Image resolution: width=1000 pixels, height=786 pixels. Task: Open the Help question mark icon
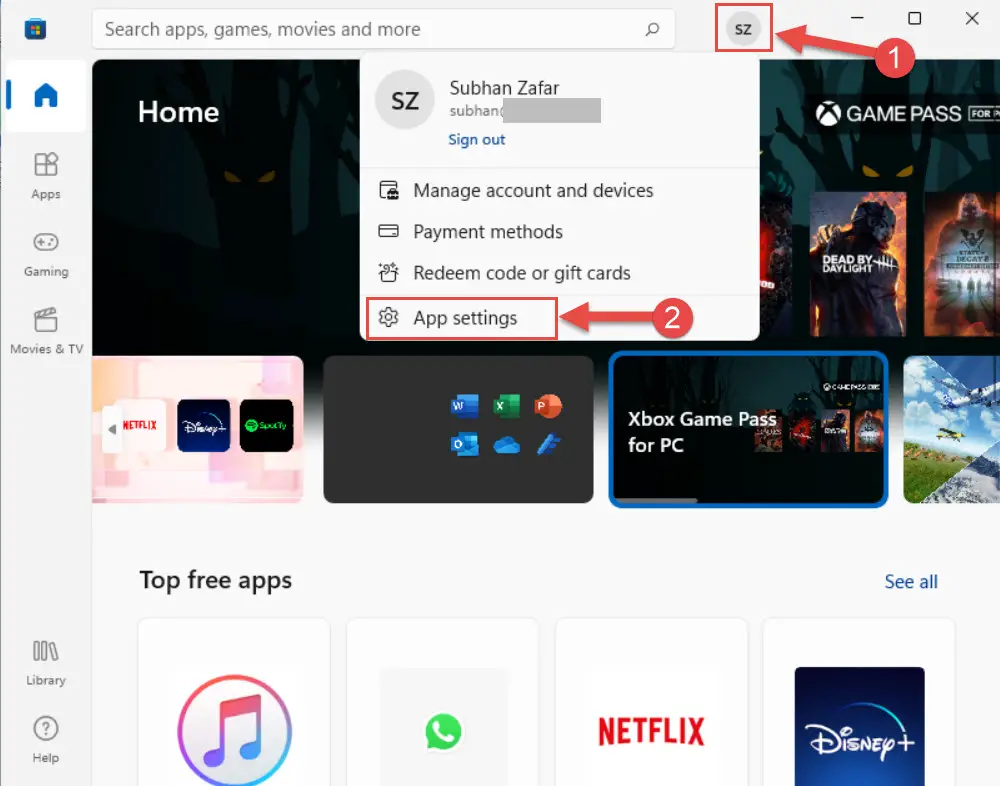(x=46, y=729)
